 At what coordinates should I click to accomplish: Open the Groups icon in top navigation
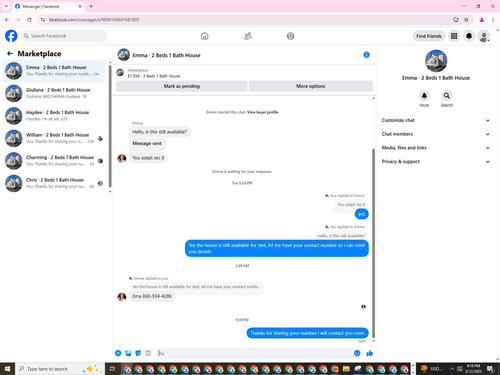click(291, 36)
